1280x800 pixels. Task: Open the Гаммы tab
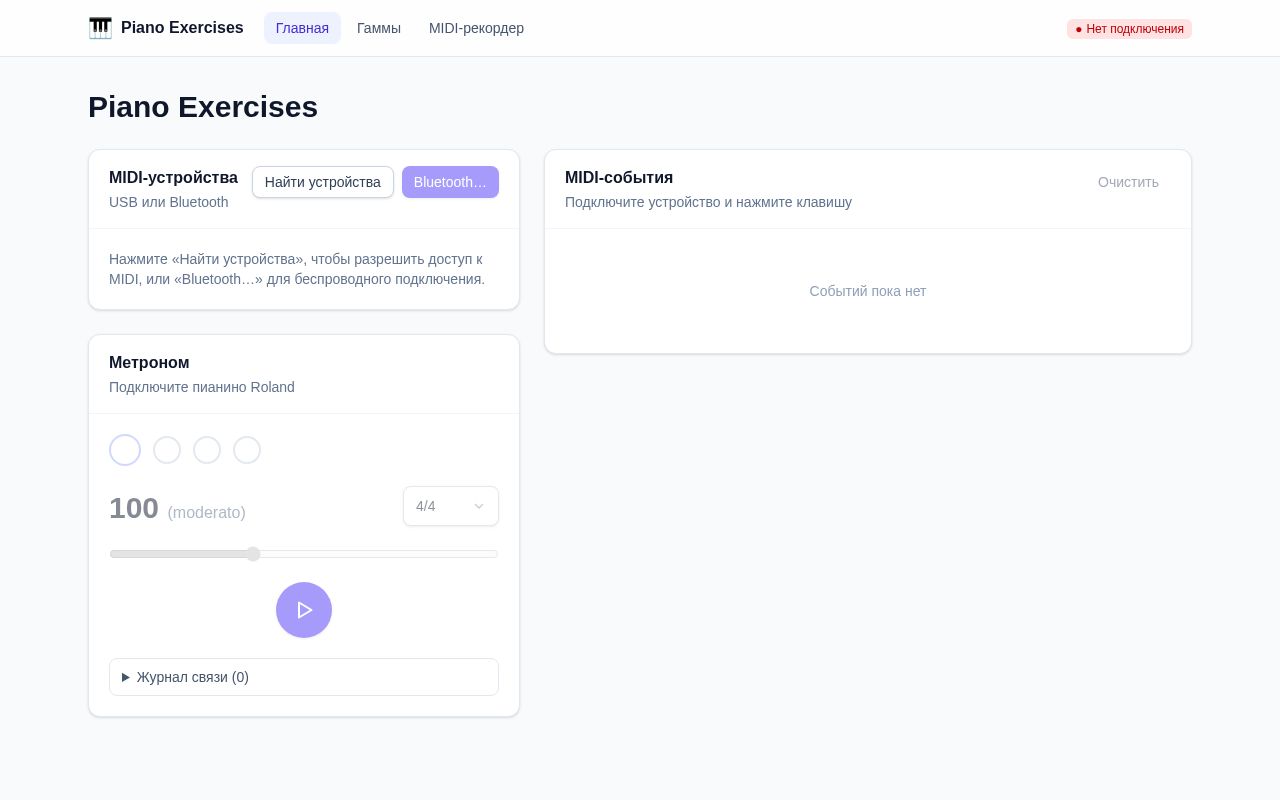point(379,28)
